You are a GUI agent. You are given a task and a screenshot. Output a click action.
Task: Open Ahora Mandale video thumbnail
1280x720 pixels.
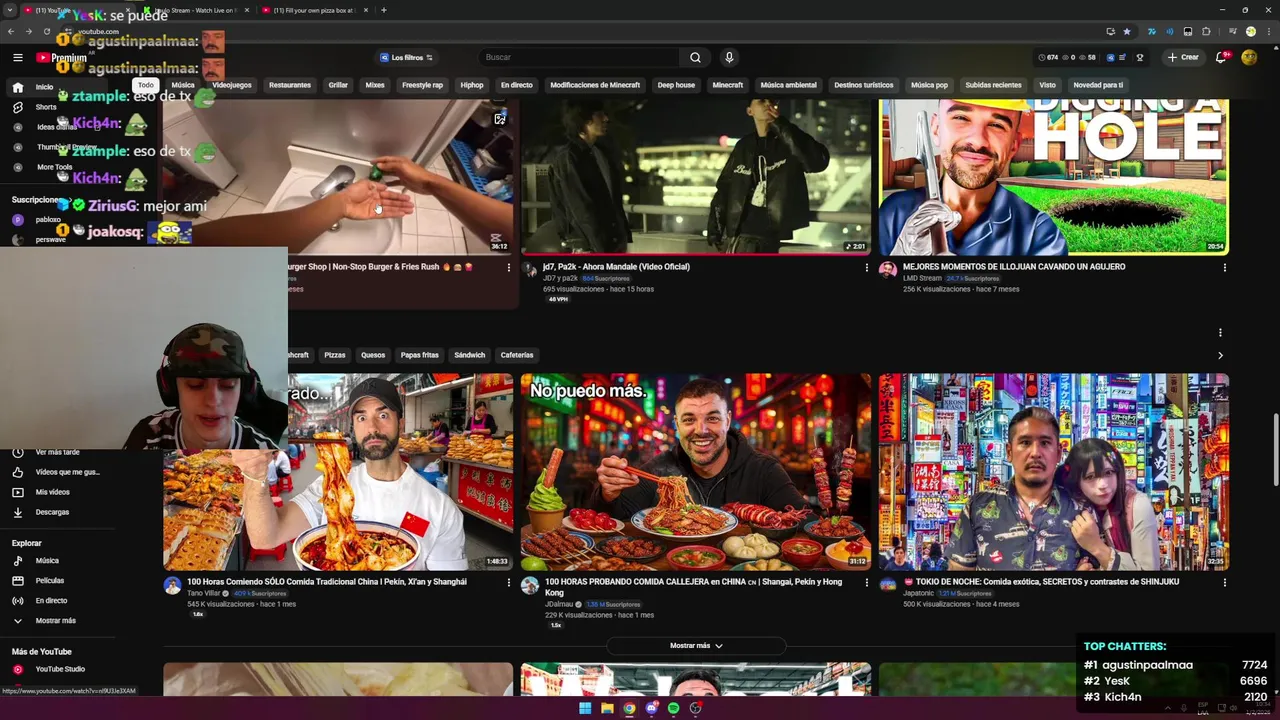pyautogui.click(x=695, y=177)
